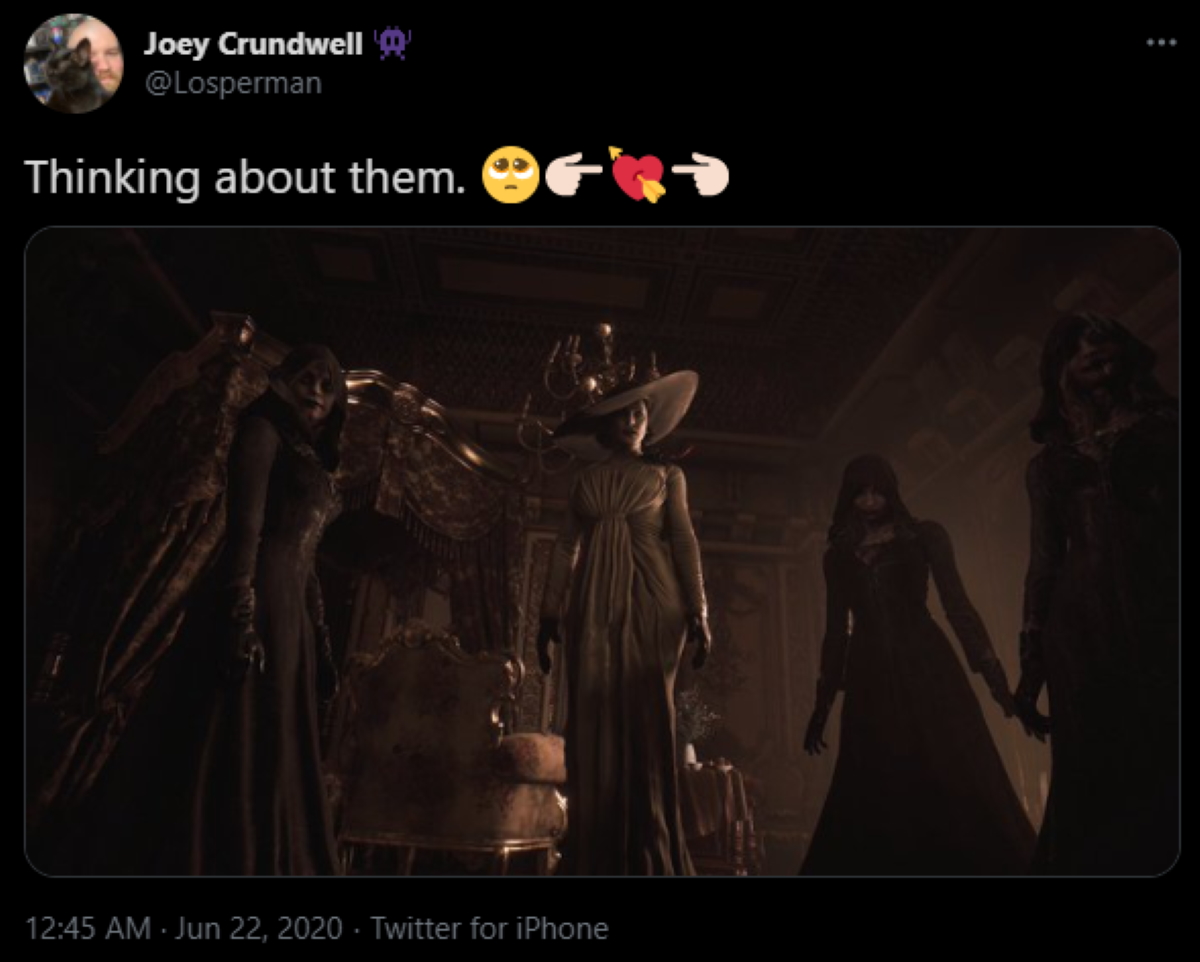
Task: Select the tweet text 'Thinking about them.'
Action: (246, 177)
